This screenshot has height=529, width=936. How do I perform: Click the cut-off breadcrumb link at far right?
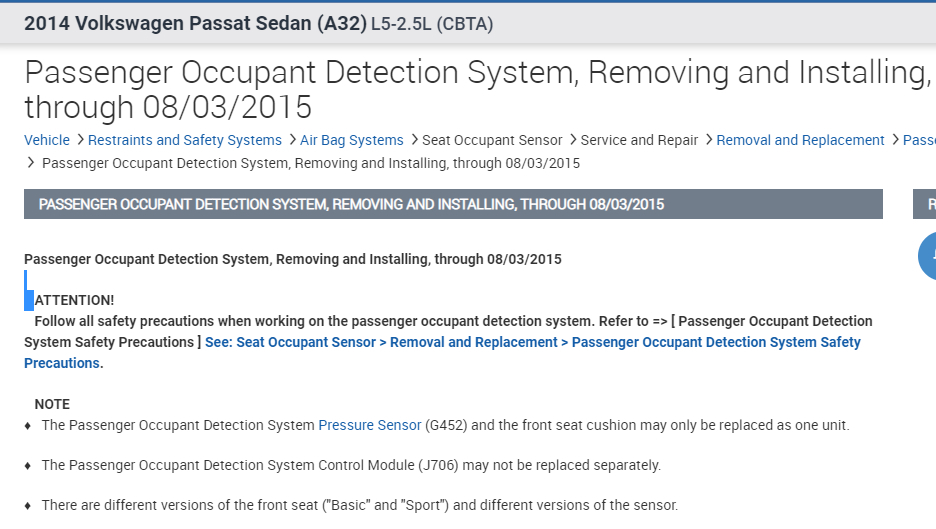point(919,140)
